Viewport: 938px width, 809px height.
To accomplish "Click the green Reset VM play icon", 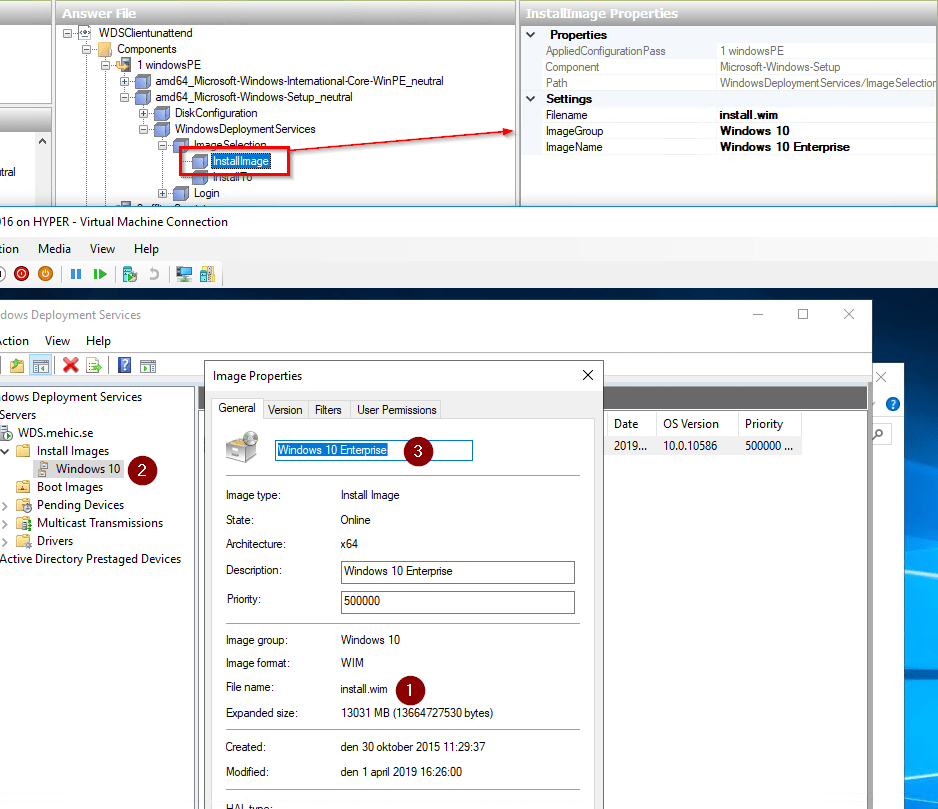I will click(100, 273).
